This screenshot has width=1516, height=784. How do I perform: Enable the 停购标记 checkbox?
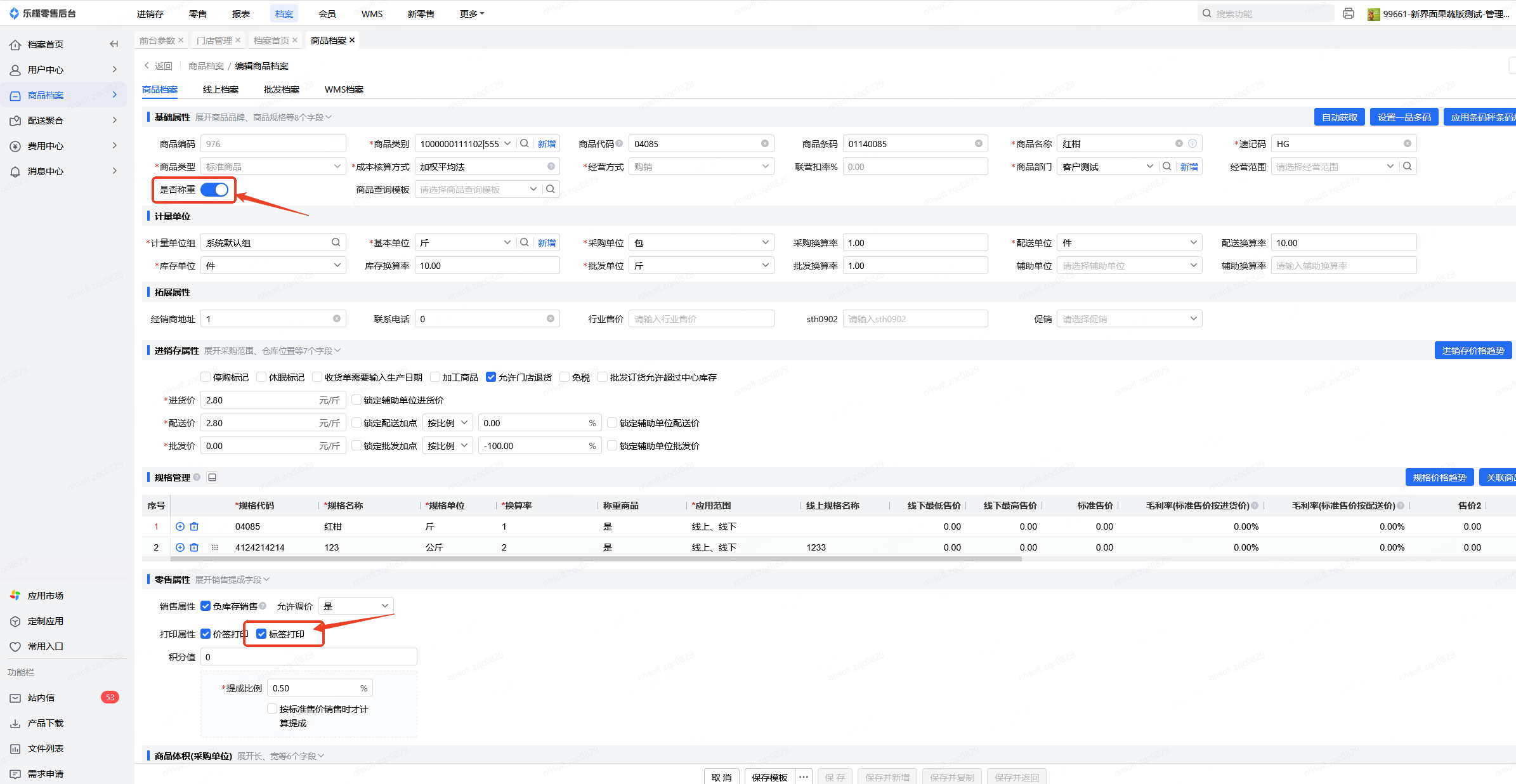pyautogui.click(x=206, y=377)
